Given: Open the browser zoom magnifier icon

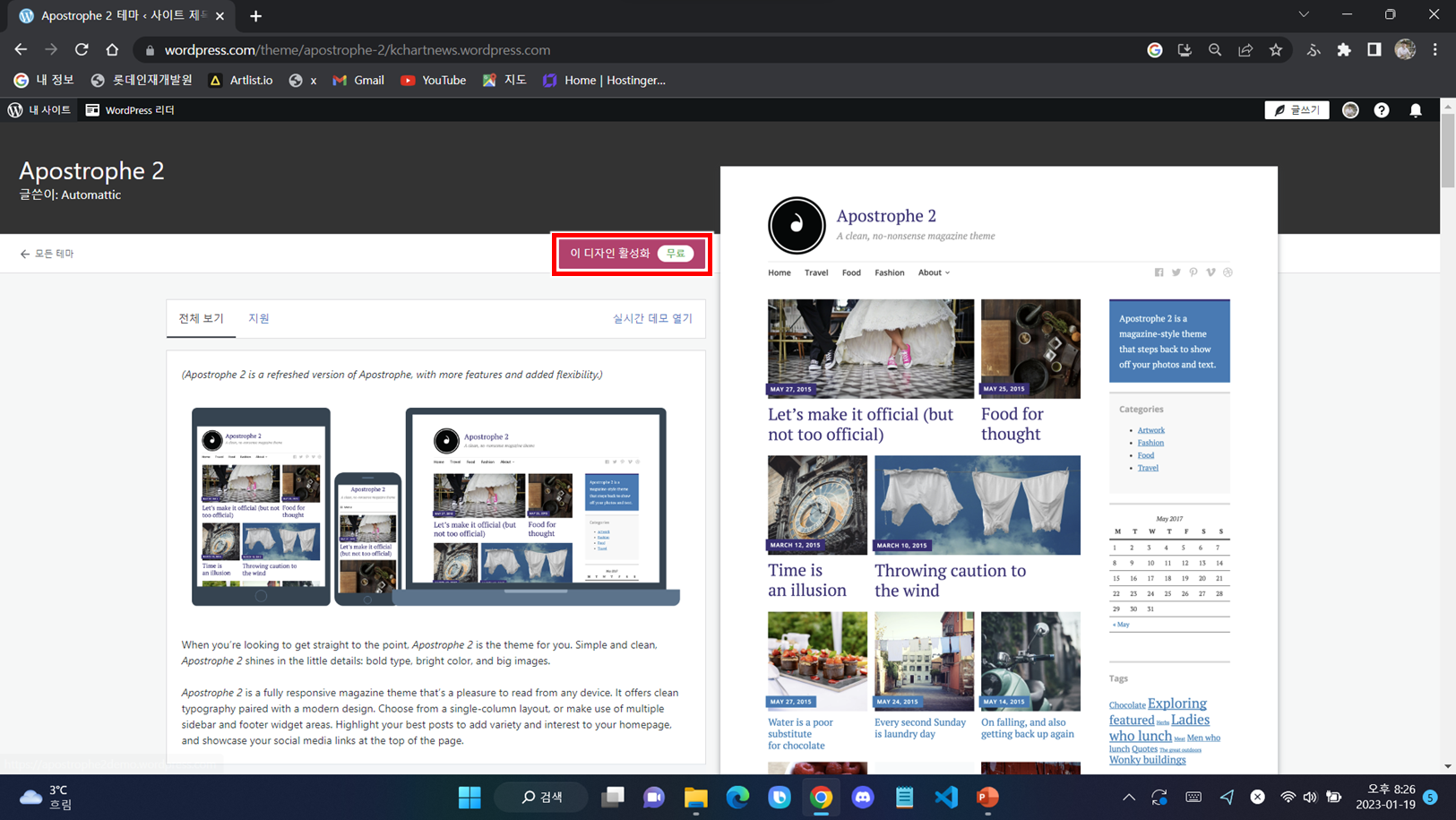Looking at the screenshot, I should click(x=1215, y=50).
